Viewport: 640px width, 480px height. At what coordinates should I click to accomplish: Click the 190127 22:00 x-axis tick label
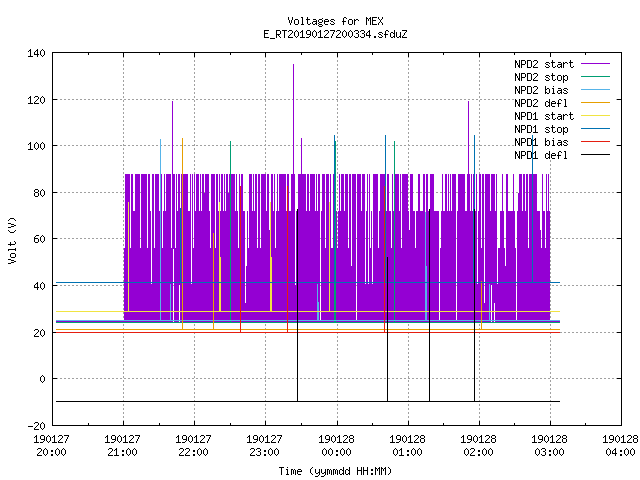click(x=193, y=446)
